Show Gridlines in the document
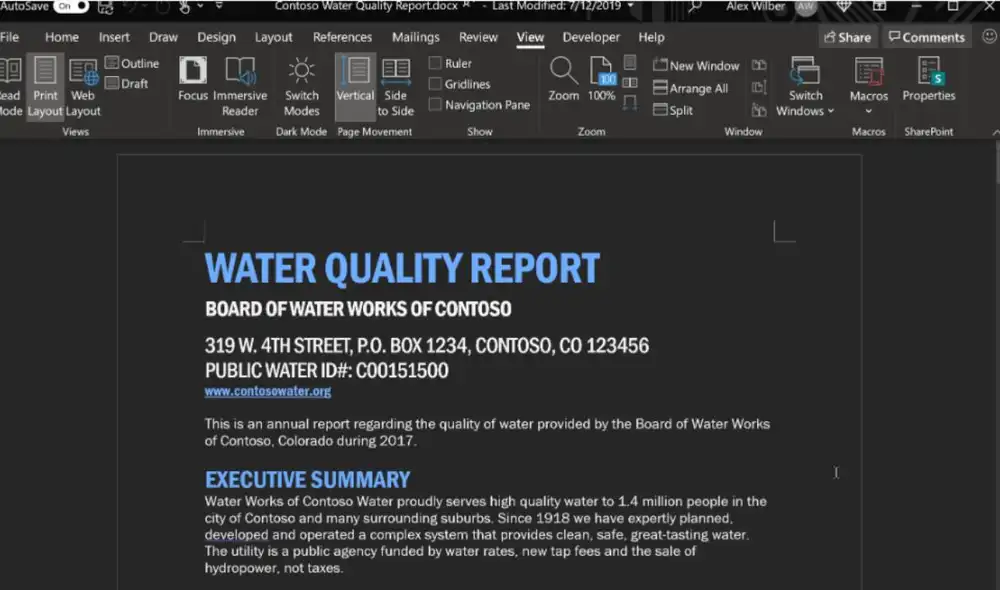 point(437,83)
